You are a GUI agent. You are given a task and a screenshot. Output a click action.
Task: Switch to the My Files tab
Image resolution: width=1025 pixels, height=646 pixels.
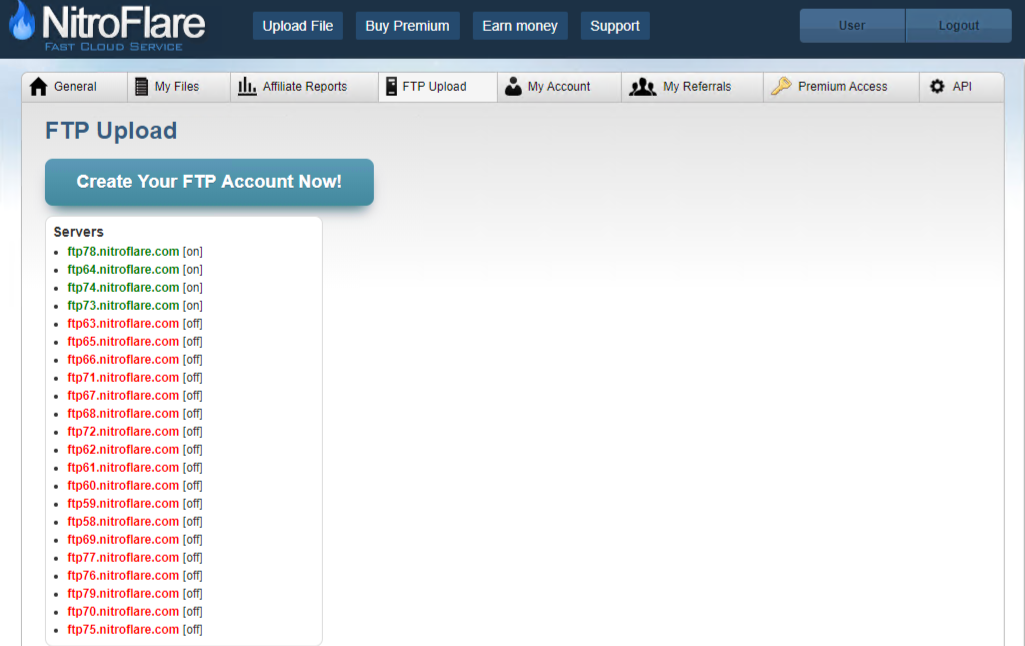coord(176,87)
